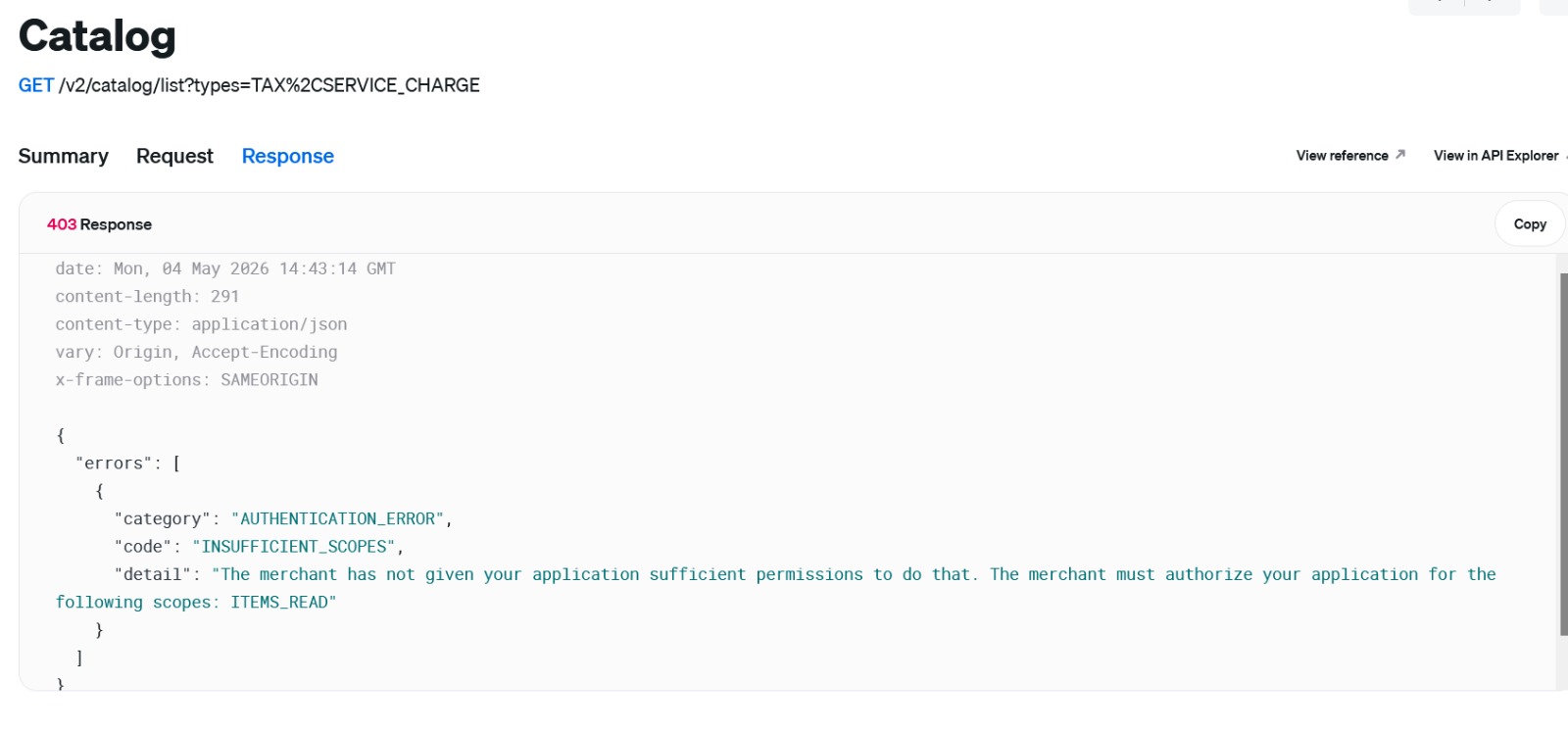Click the Catalog page heading
The image size is (1568, 732).
point(97,36)
